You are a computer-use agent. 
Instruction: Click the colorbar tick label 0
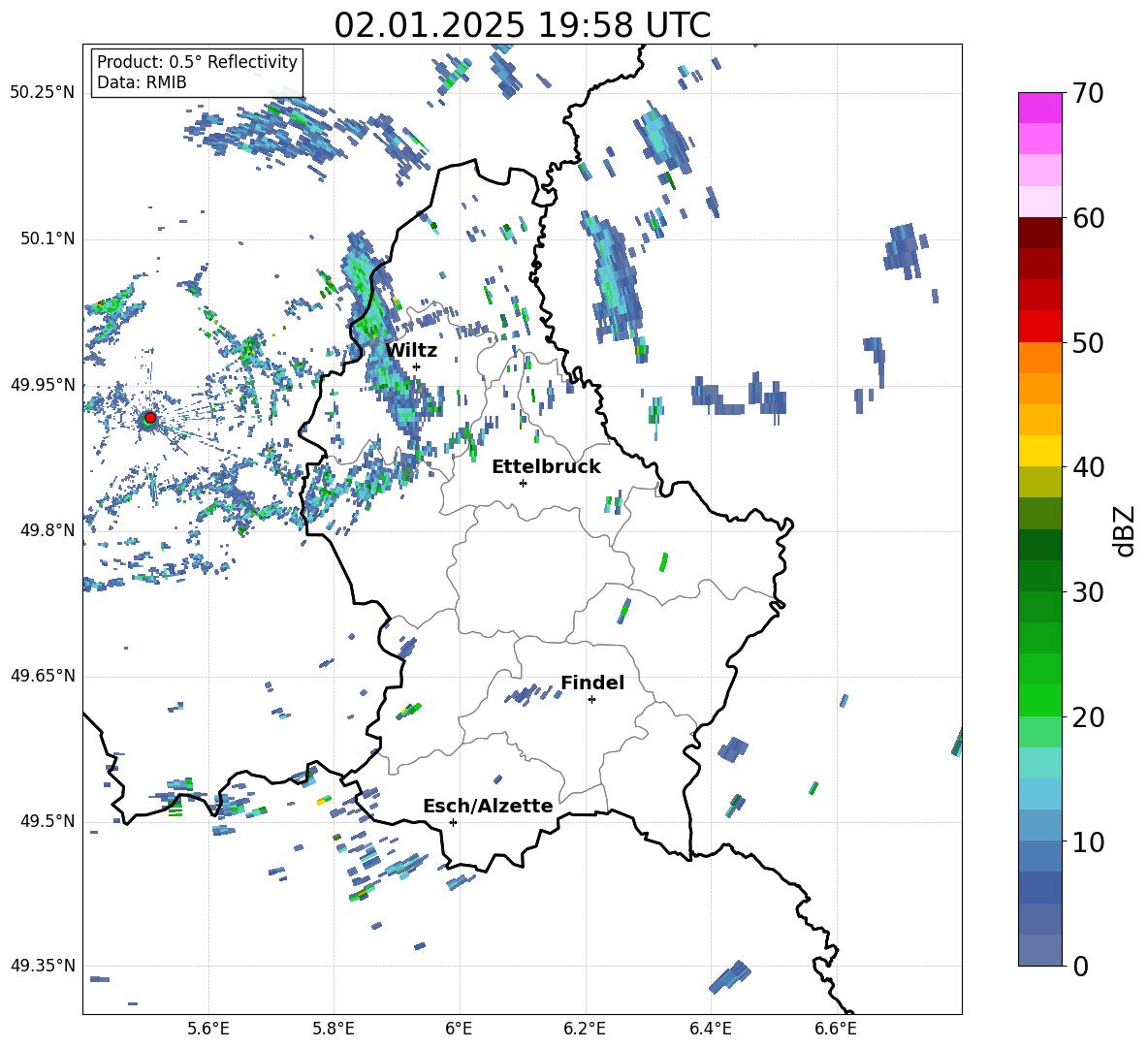pyautogui.click(x=1080, y=966)
